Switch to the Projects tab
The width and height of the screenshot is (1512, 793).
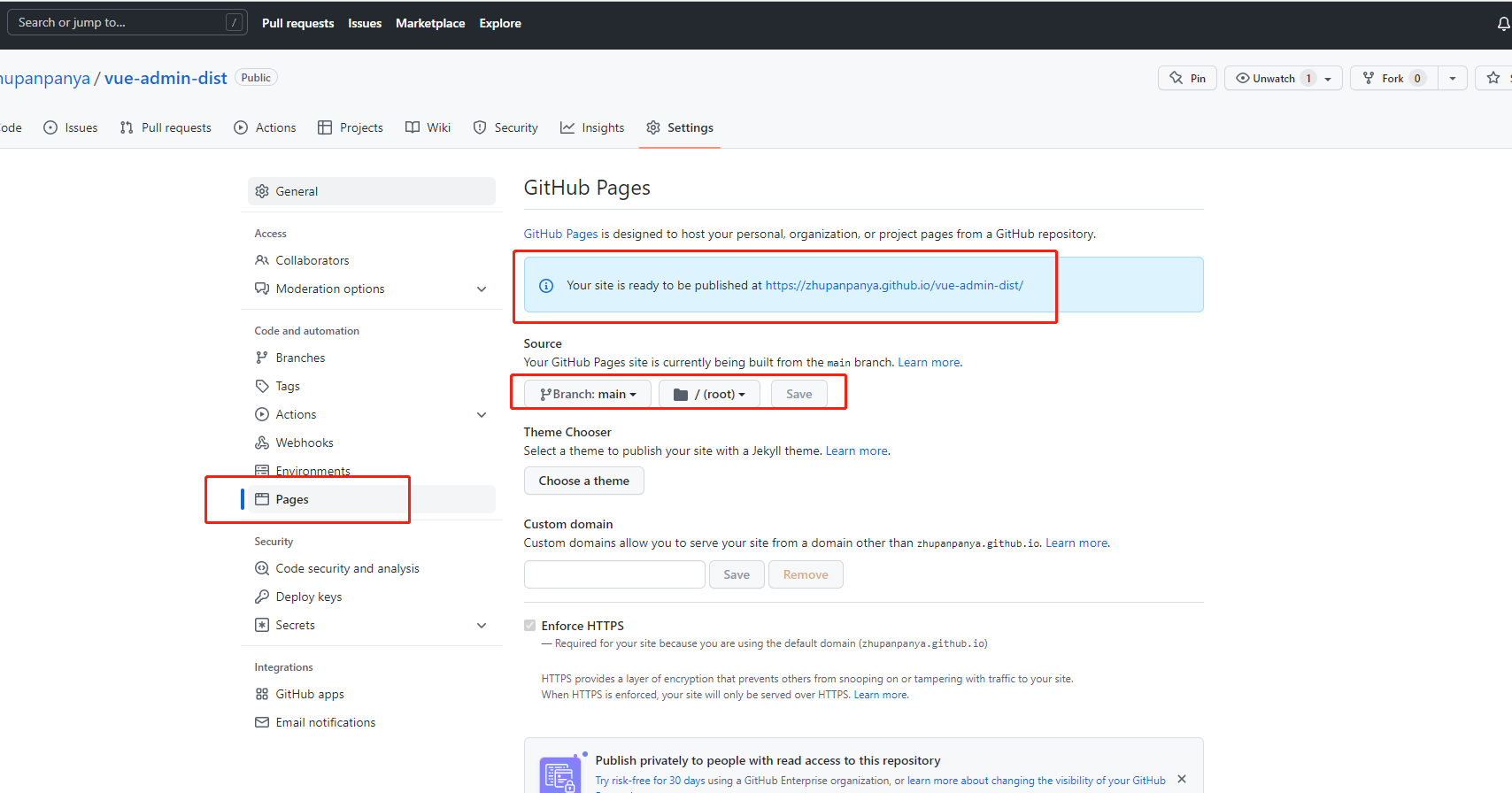[x=351, y=127]
